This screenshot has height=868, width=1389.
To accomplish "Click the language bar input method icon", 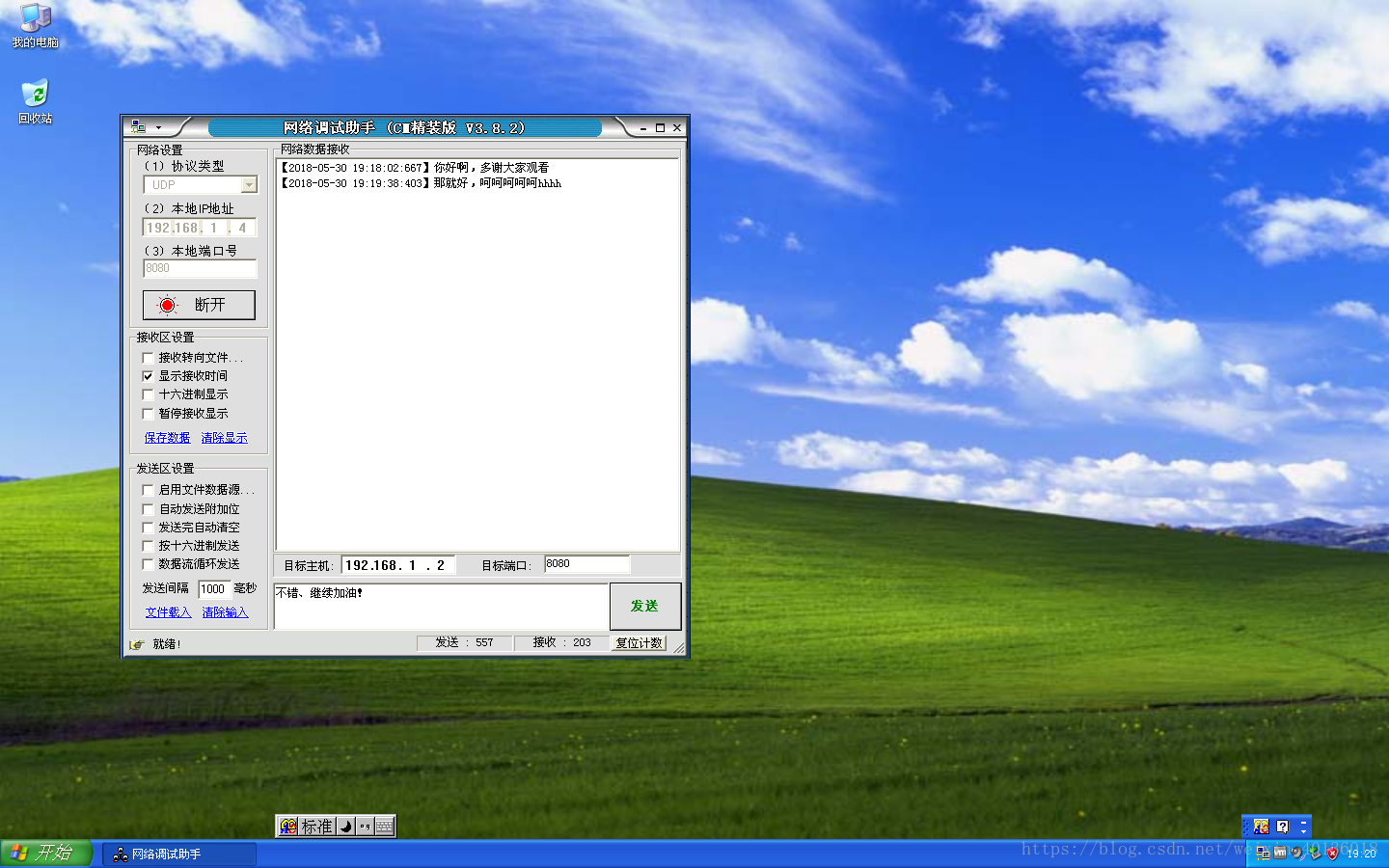I will (1262, 827).
